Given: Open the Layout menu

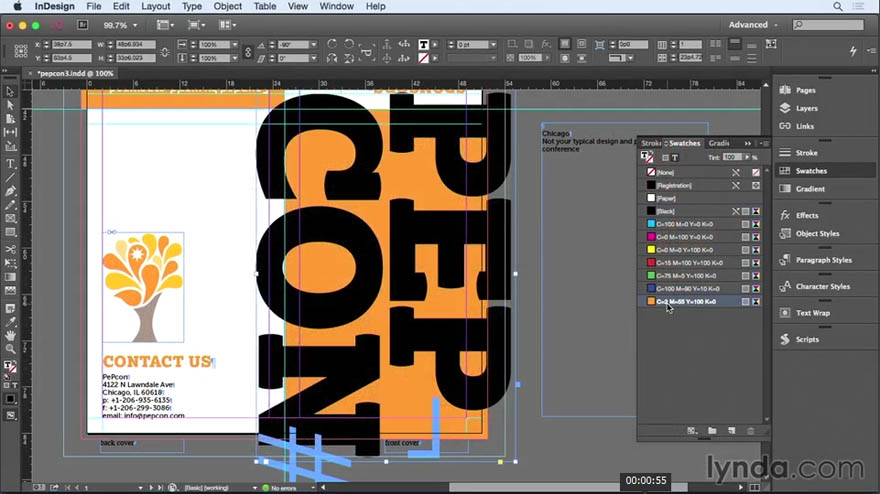Looking at the screenshot, I should [x=155, y=6].
